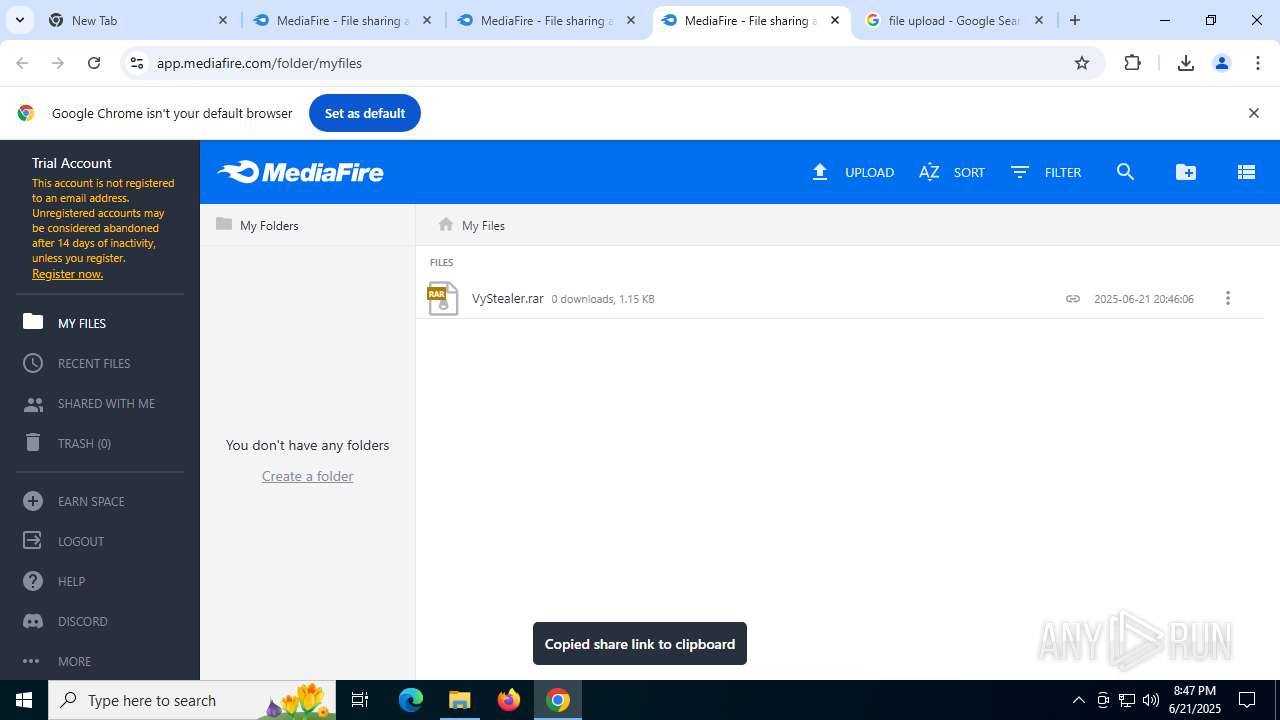Show hidden tray icons chevron

pyautogui.click(x=1078, y=700)
